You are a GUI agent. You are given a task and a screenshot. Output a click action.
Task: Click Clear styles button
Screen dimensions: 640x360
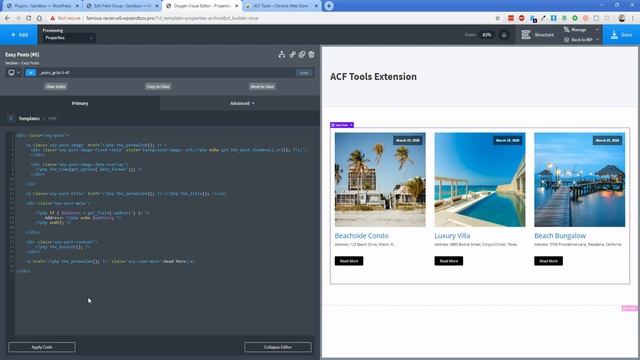56,87
